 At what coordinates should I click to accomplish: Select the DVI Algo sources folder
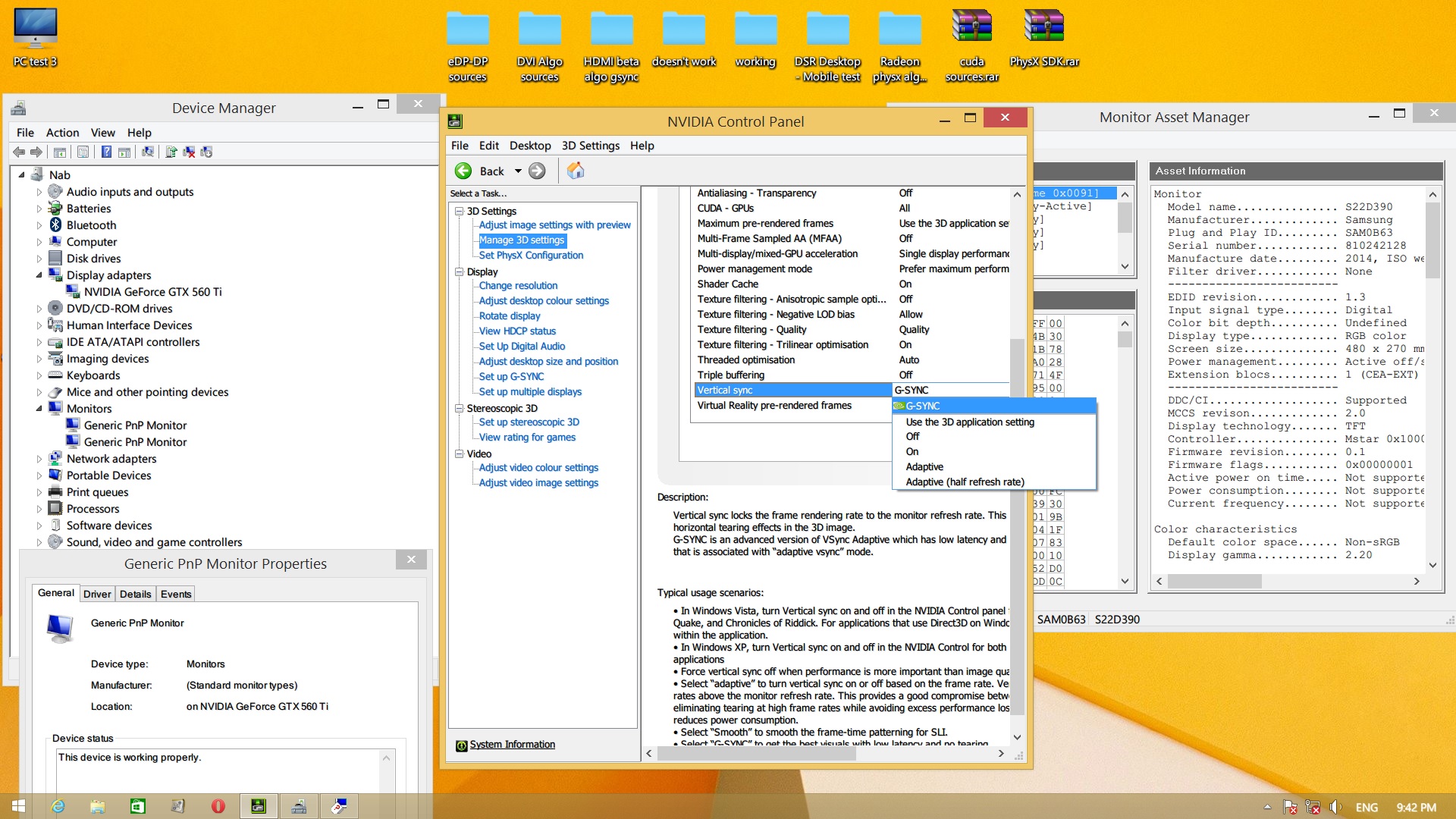coord(539,45)
